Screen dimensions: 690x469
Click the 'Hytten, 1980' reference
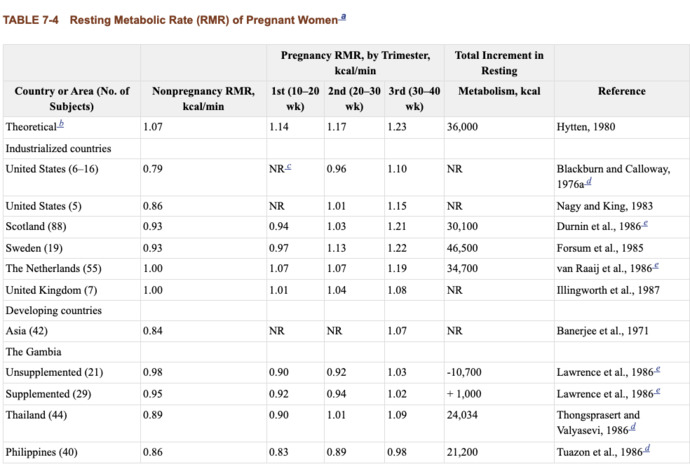point(586,127)
